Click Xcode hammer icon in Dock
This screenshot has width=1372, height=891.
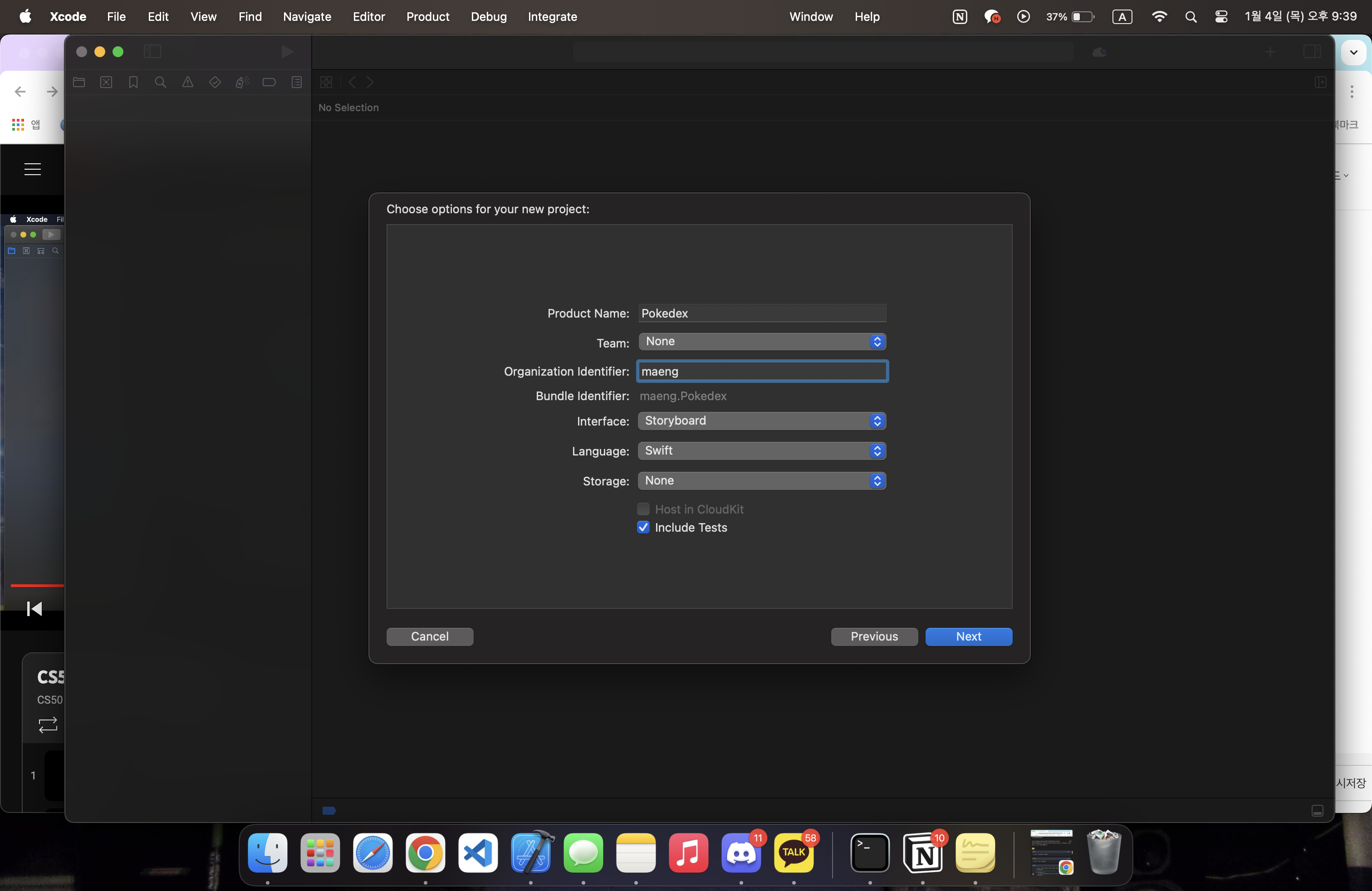point(530,852)
